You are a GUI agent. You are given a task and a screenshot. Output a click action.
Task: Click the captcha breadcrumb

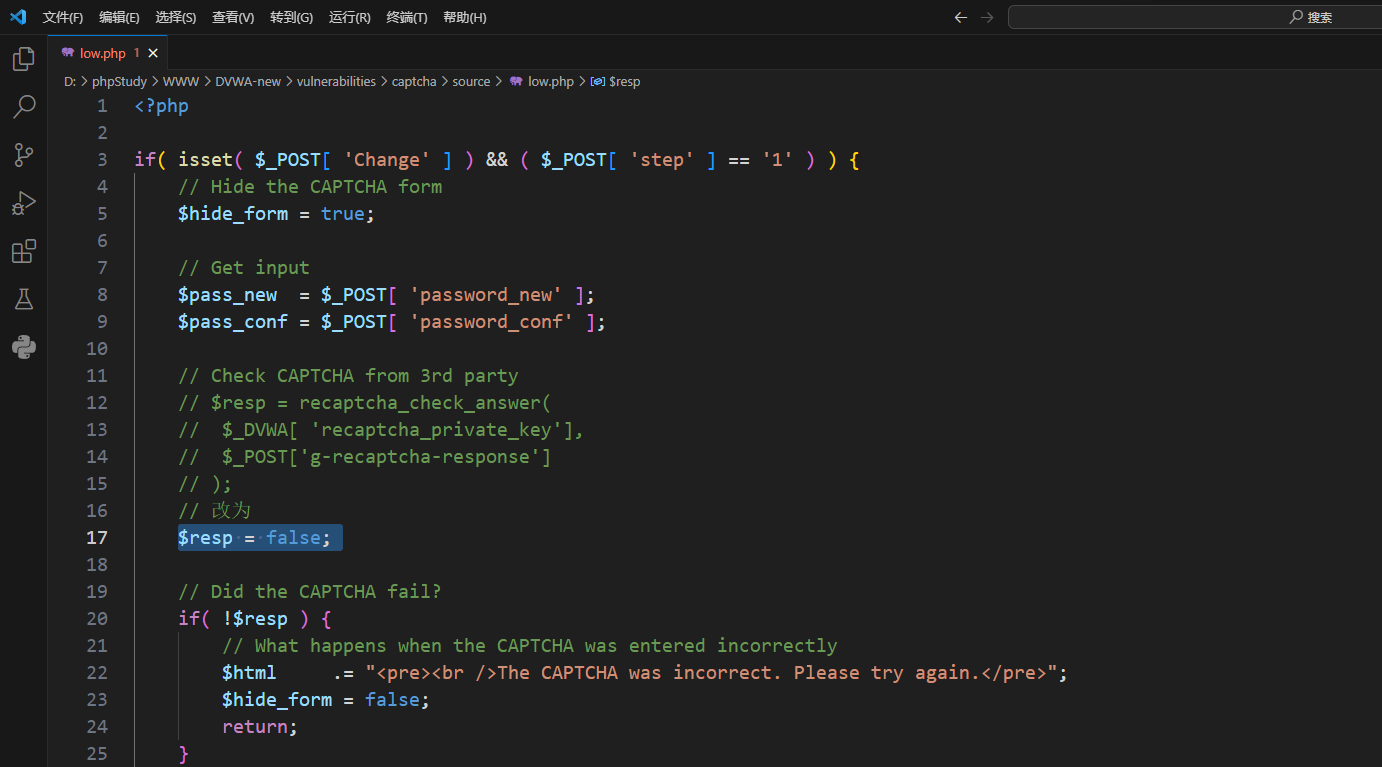(x=414, y=82)
